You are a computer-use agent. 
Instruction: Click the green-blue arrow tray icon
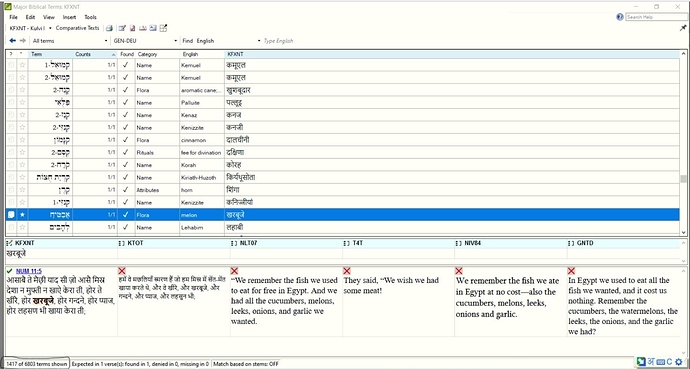(641, 362)
